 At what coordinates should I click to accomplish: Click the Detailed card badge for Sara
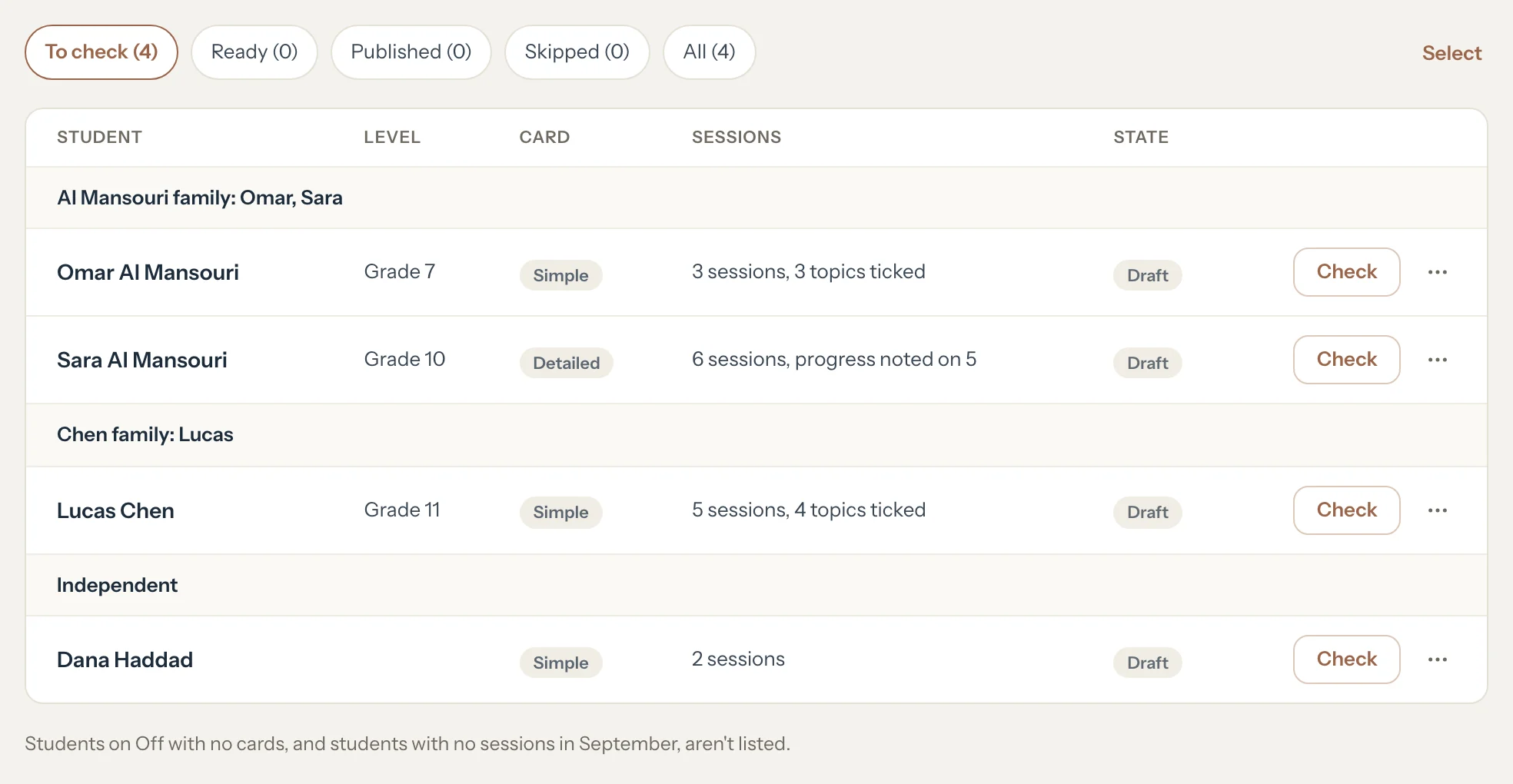click(x=567, y=363)
